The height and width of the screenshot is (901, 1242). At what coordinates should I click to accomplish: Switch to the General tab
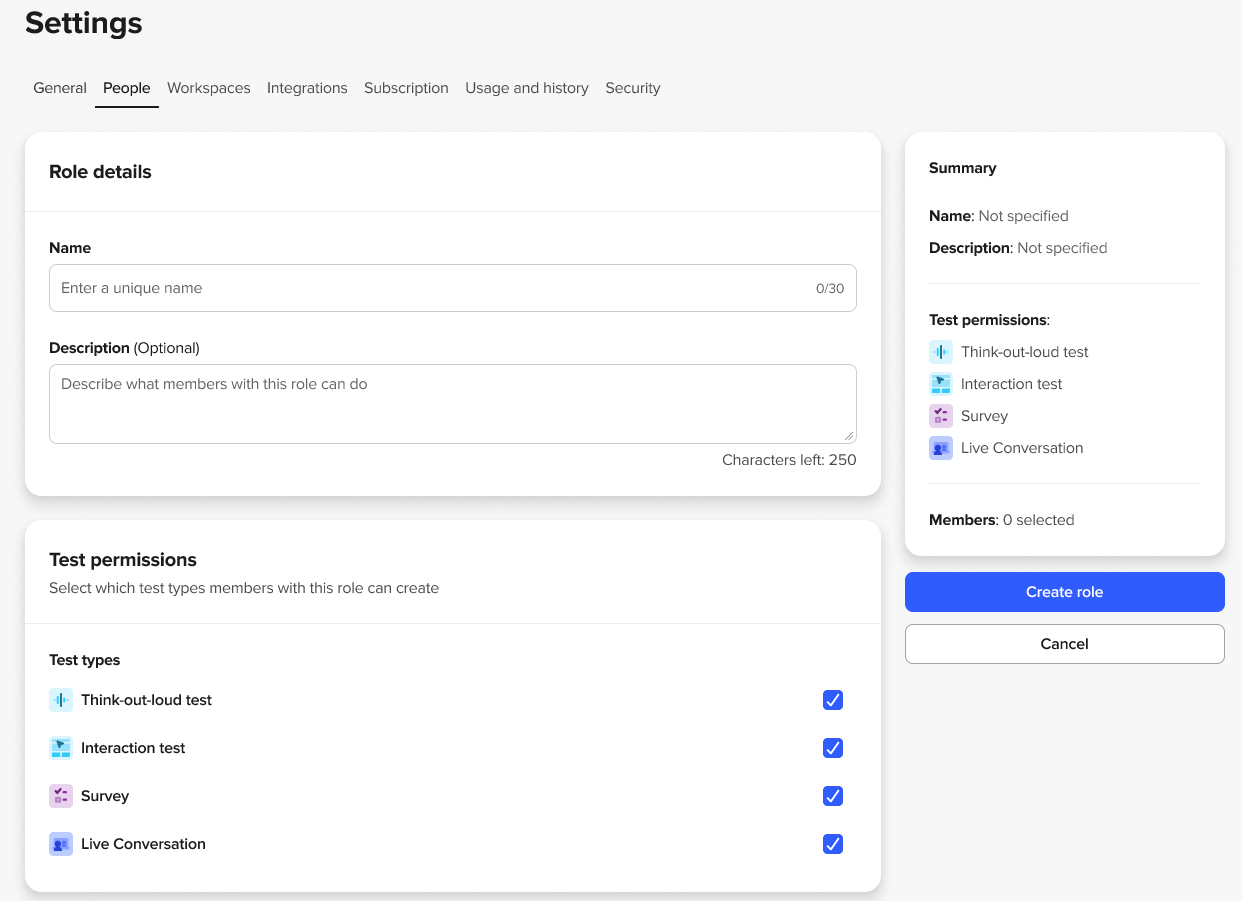point(60,88)
